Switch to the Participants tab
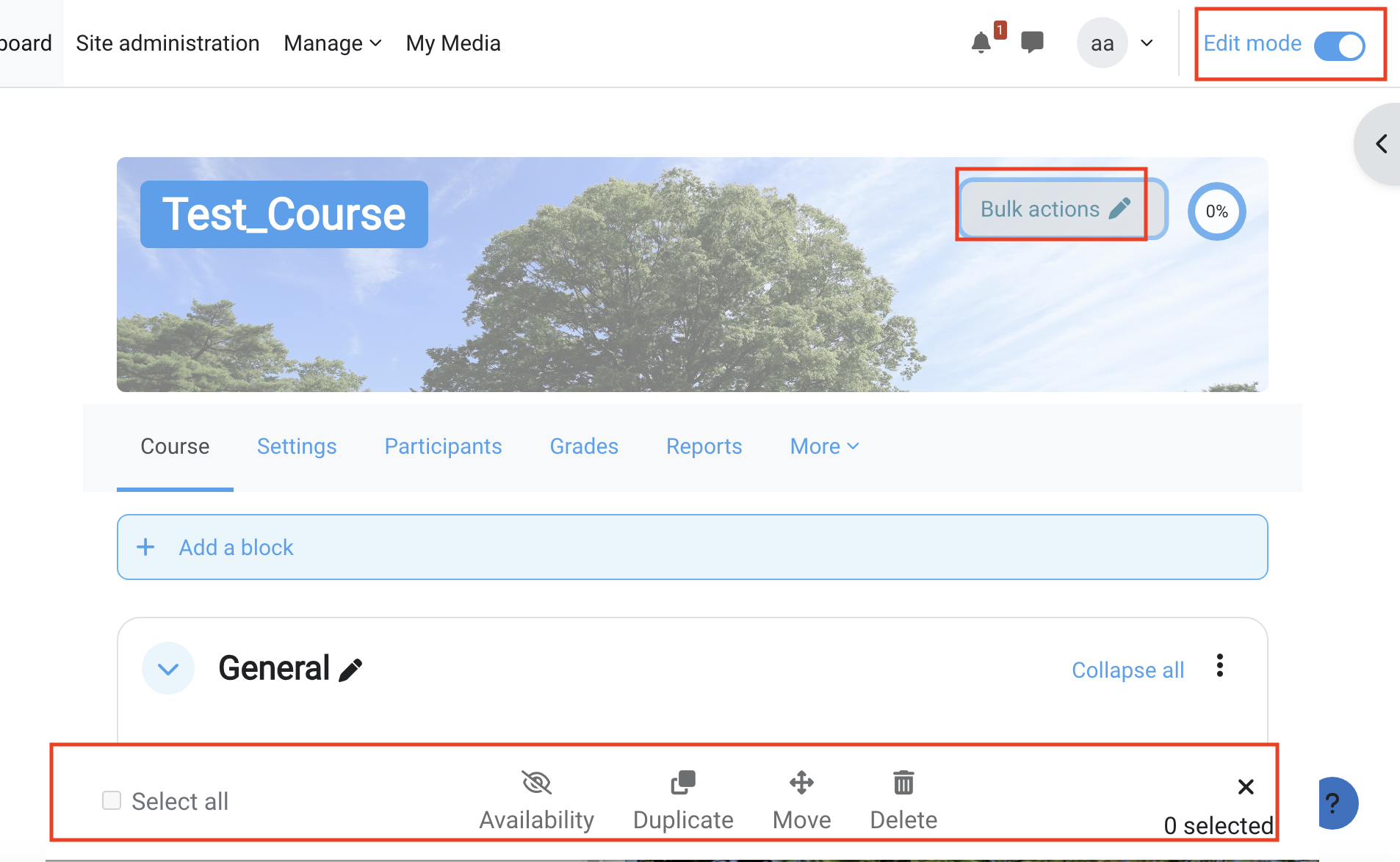 [443, 446]
